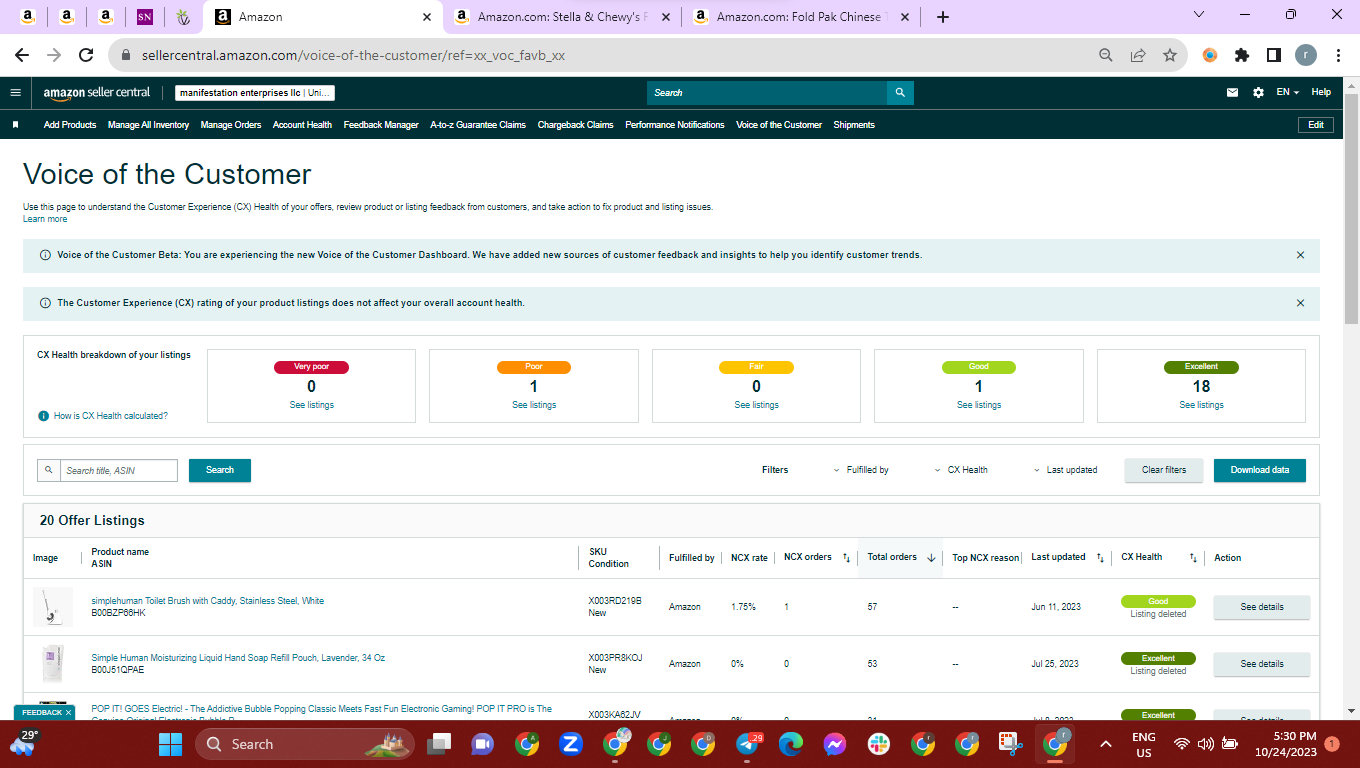Switch to the Stella & Chewy's tab
Image resolution: width=1360 pixels, height=768 pixels.
coord(562,17)
